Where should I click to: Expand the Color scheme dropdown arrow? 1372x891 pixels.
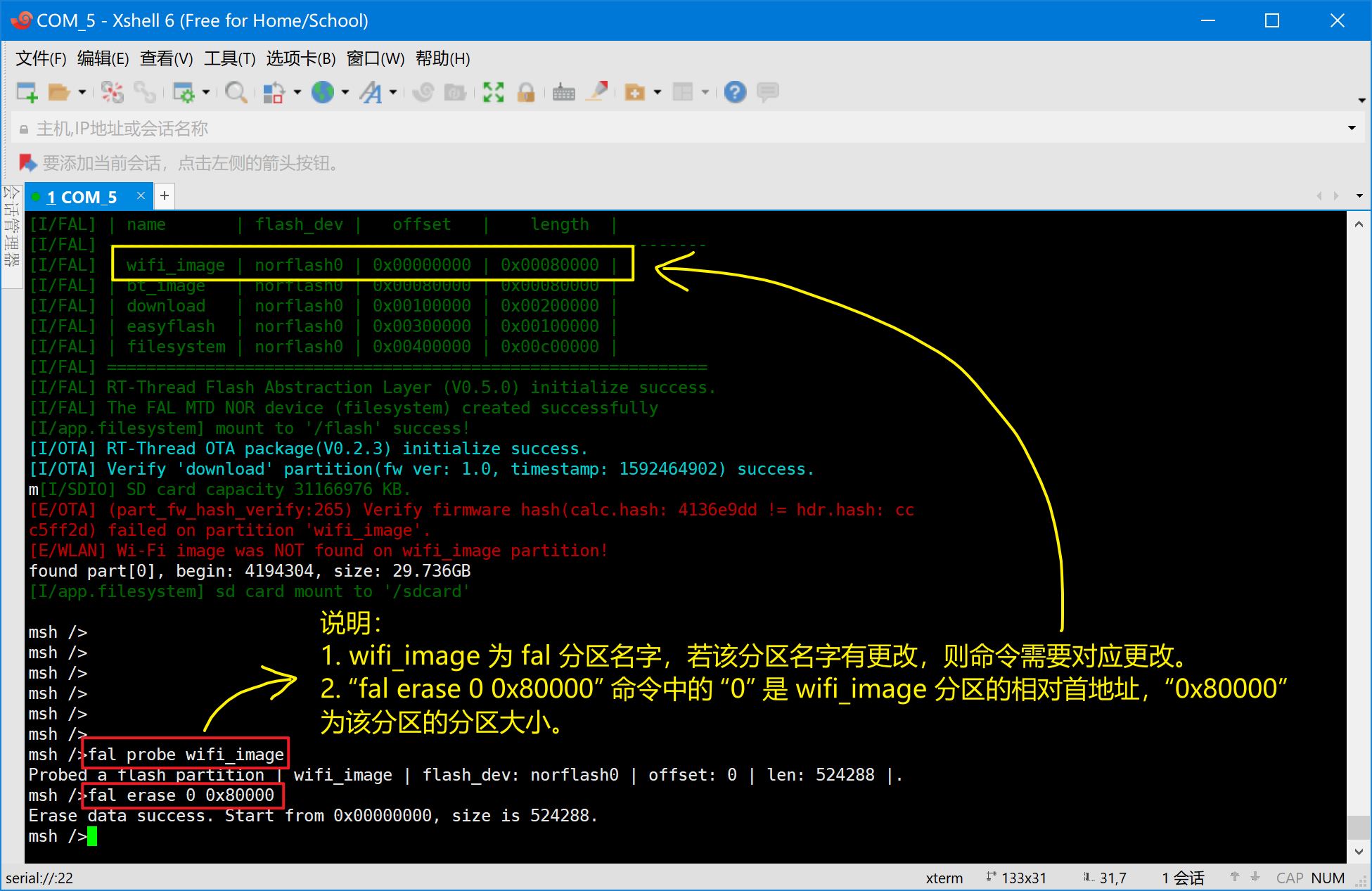[297, 92]
